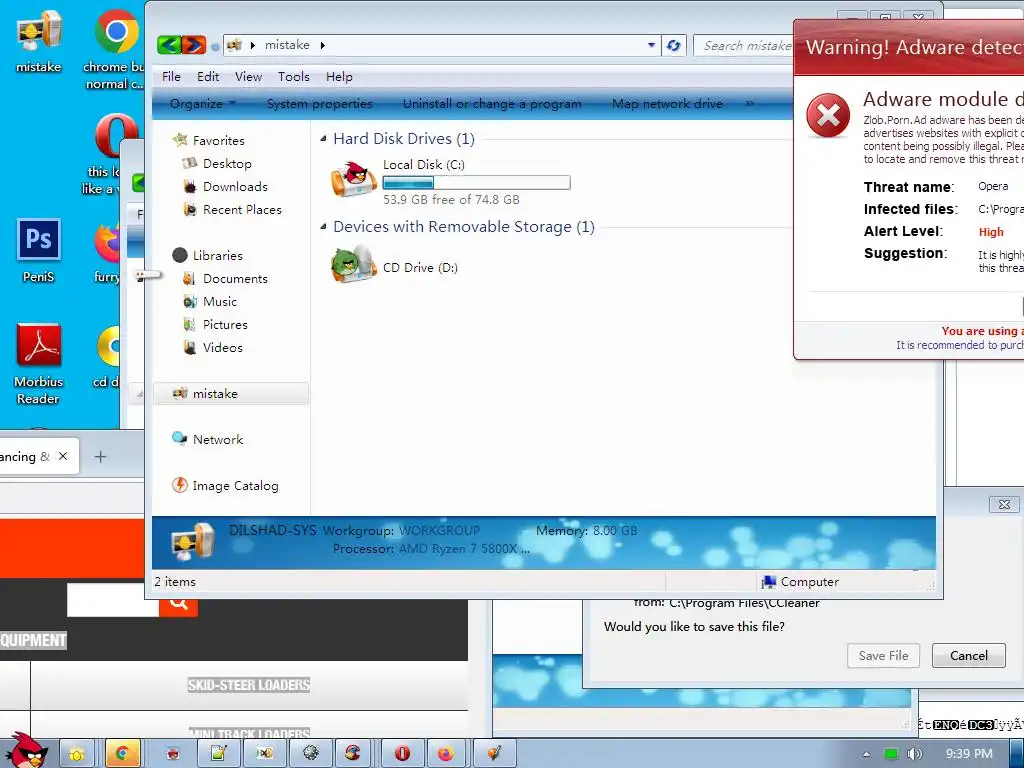1024x768 pixels.
Task: Close the dialog behind Explorer with X
Action: click(1004, 504)
